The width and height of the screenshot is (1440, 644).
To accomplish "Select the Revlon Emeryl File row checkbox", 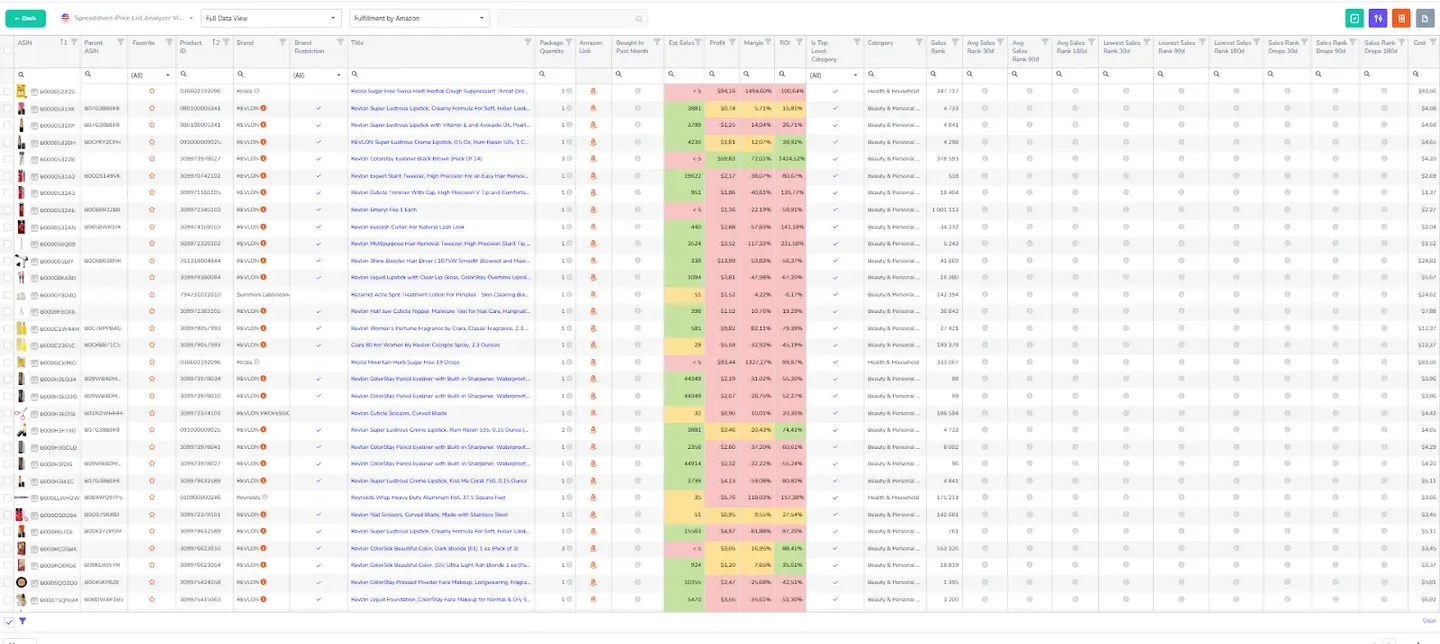I will [x=8, y=209].
